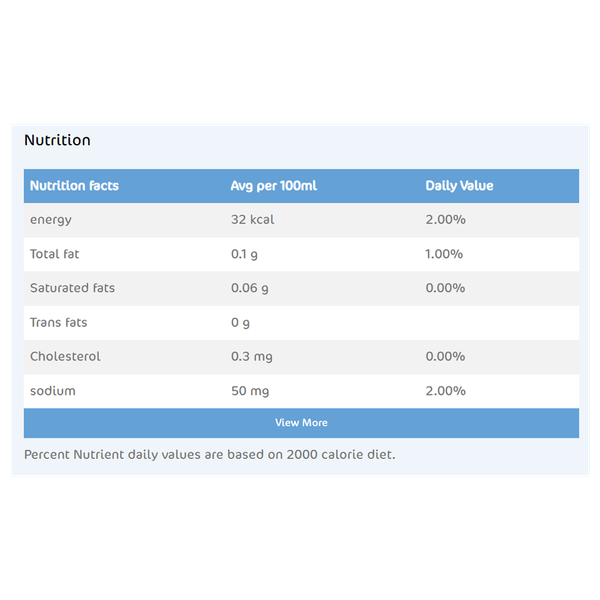Select the 0.3 mg cholesterol value
600x600 pixels.
pyautogui.click(x=251, y=357)
